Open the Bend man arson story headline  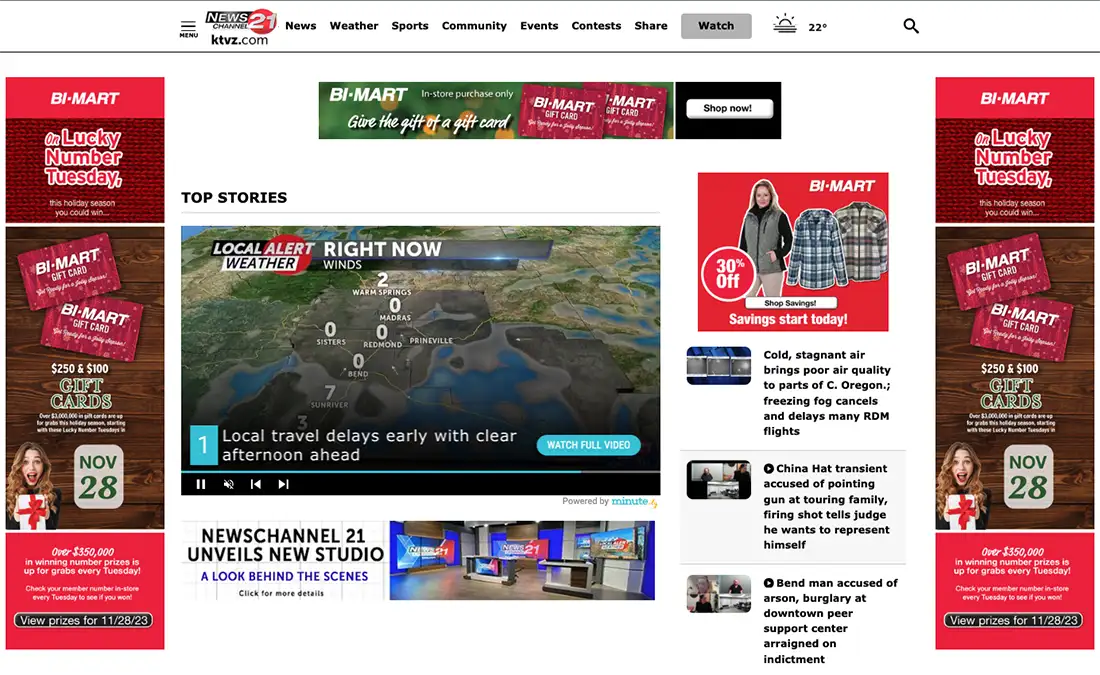point(830,621)
